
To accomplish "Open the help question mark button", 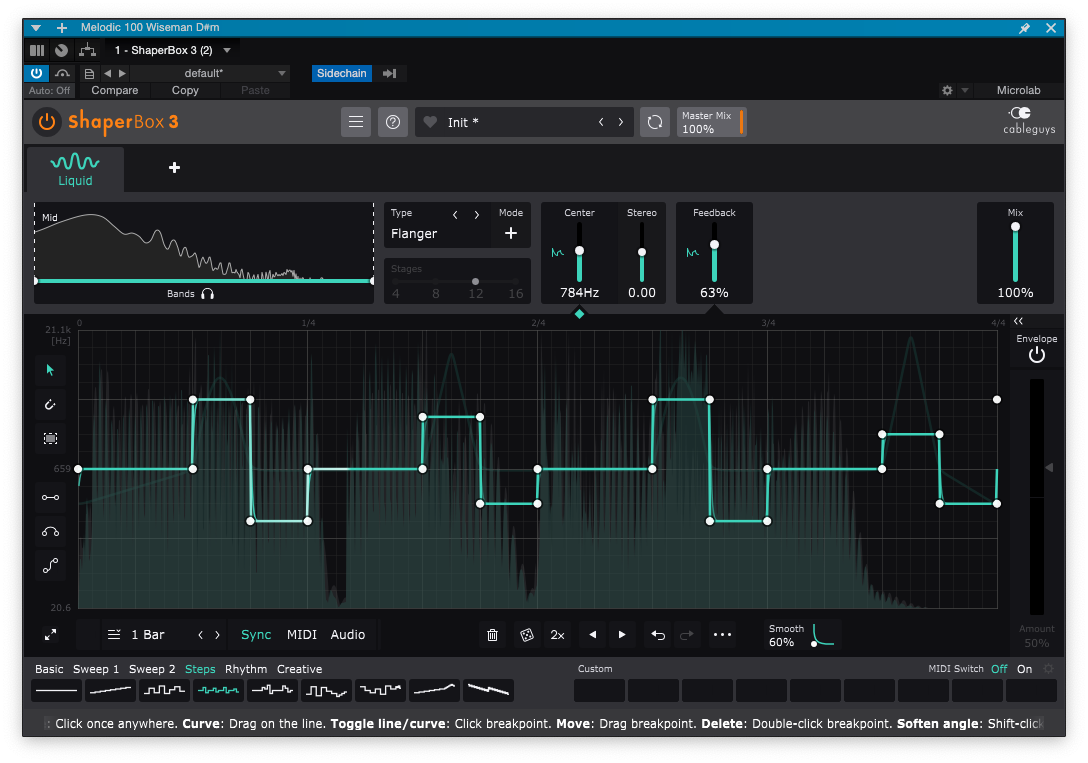I will click(393, 122).
